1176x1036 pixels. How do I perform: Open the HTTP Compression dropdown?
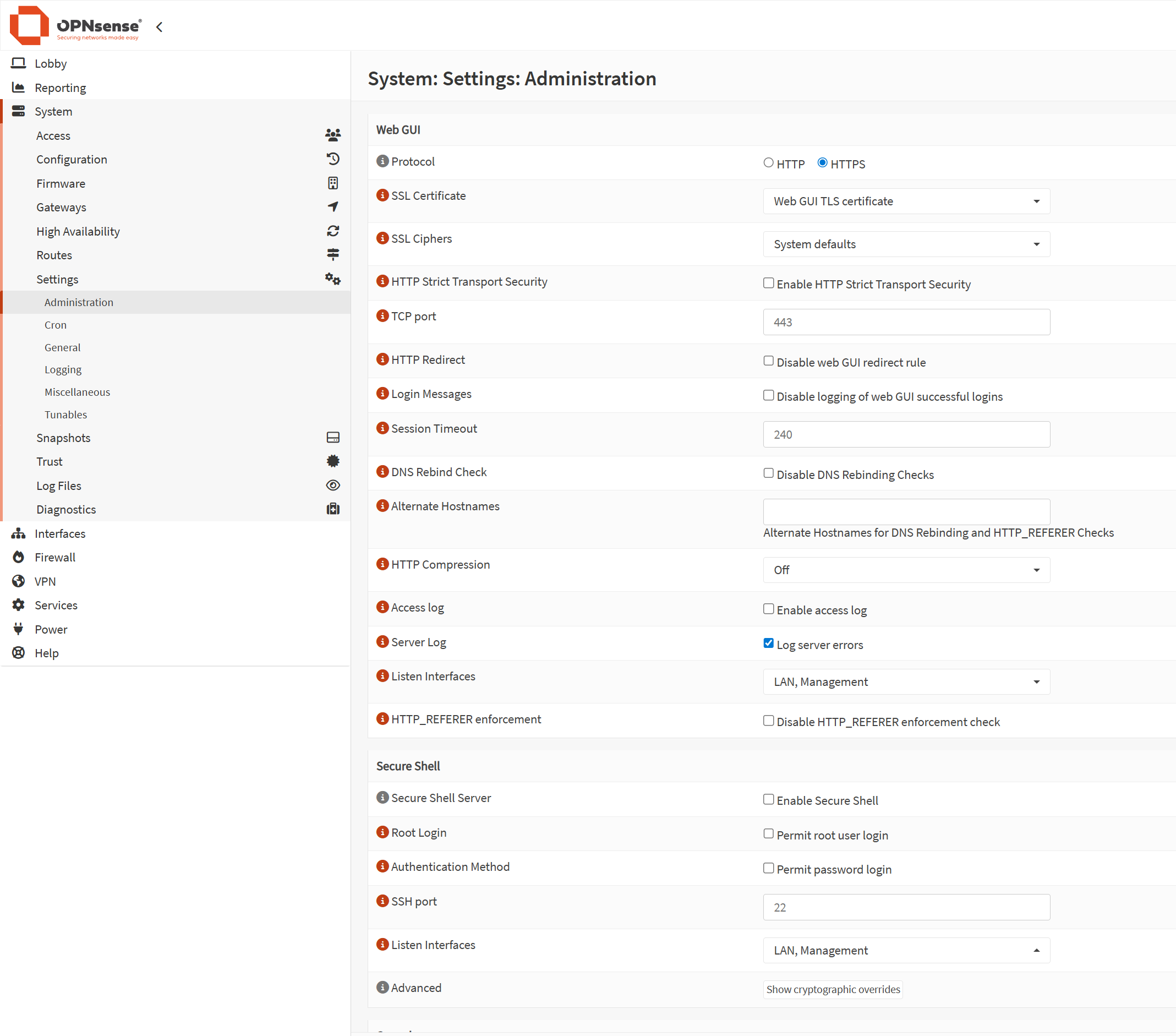tap(906, 570)
